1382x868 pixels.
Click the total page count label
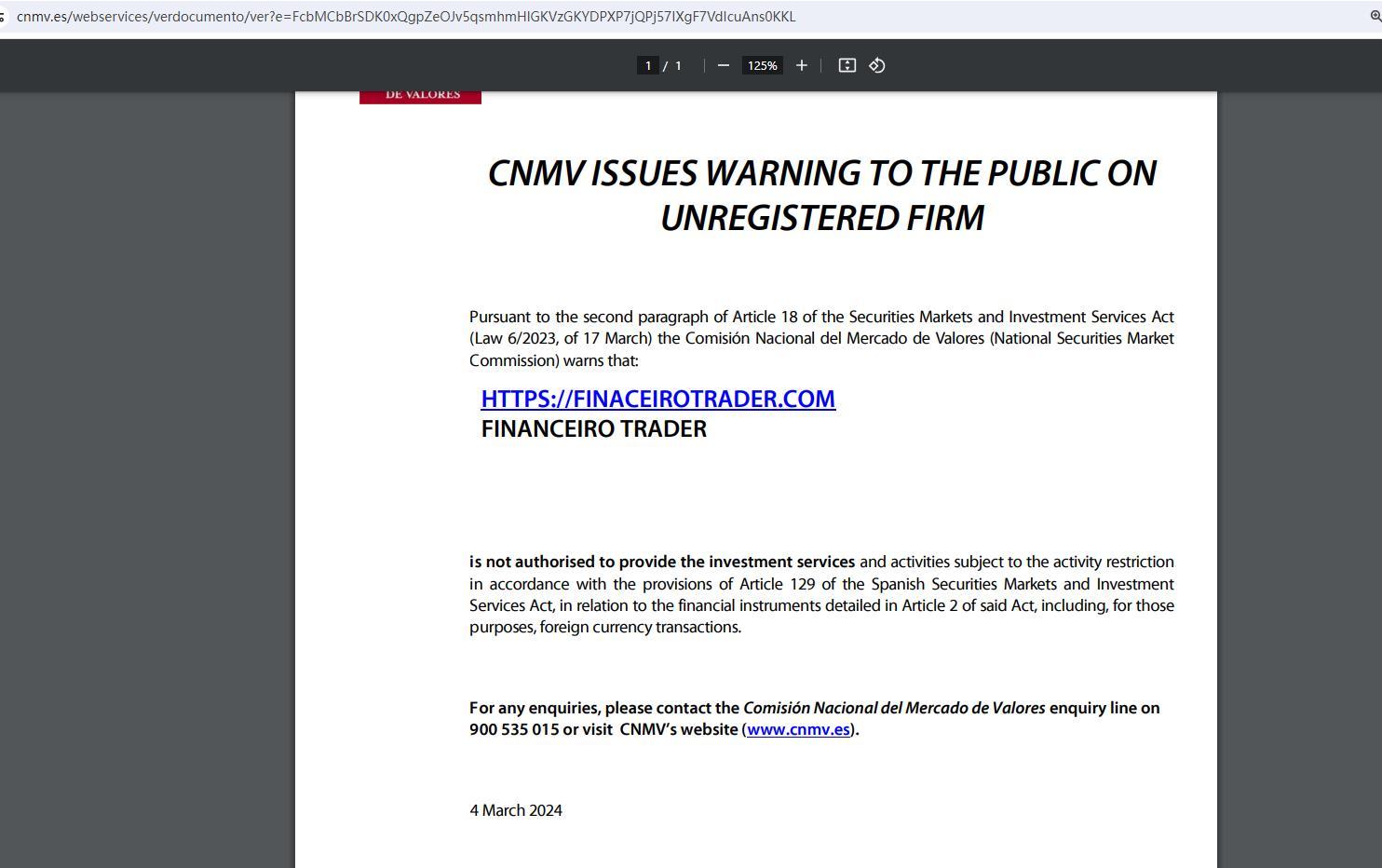coord(678,65)
